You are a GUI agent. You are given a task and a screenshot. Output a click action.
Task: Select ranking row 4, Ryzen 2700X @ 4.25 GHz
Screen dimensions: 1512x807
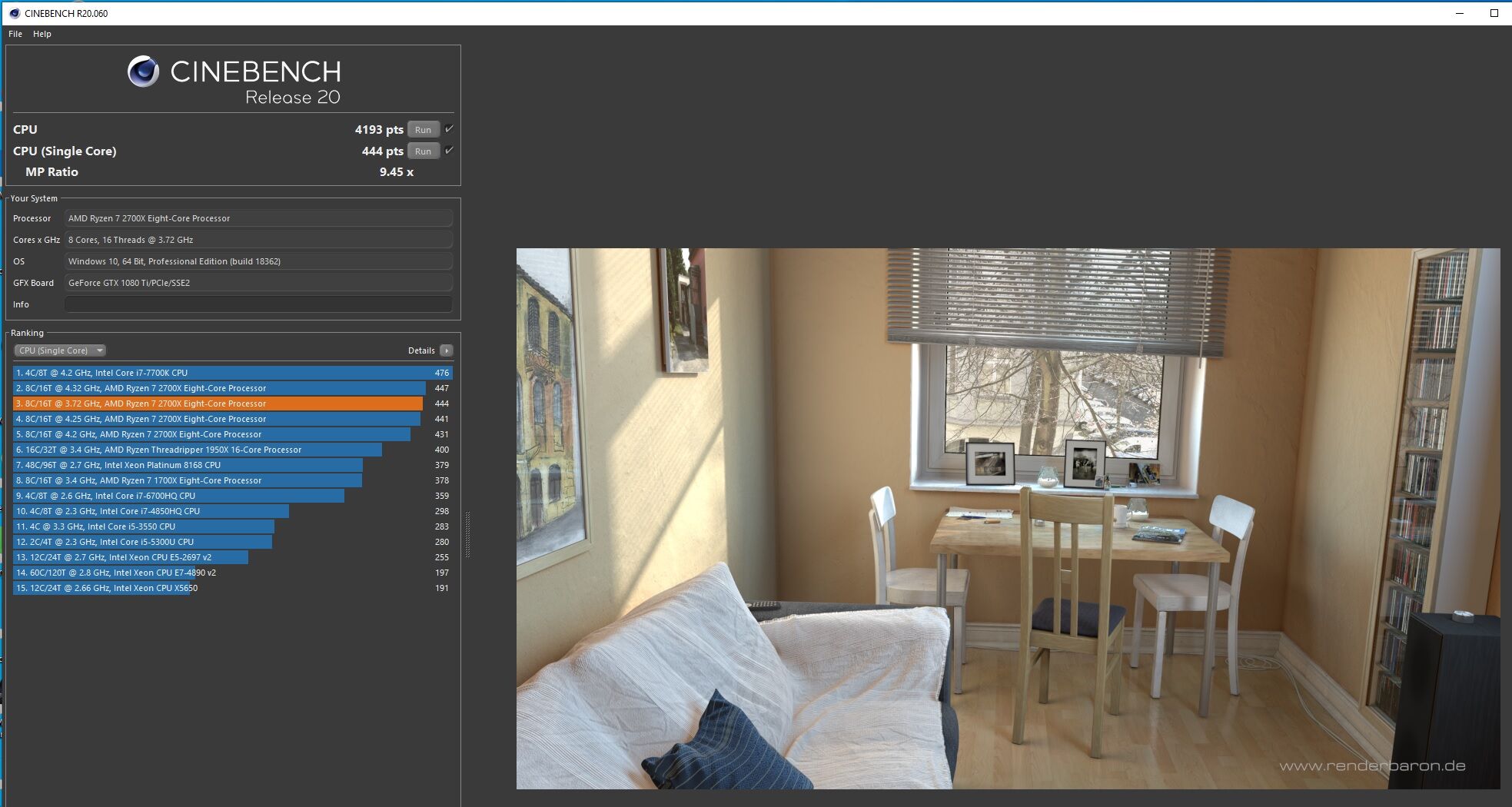232,419
